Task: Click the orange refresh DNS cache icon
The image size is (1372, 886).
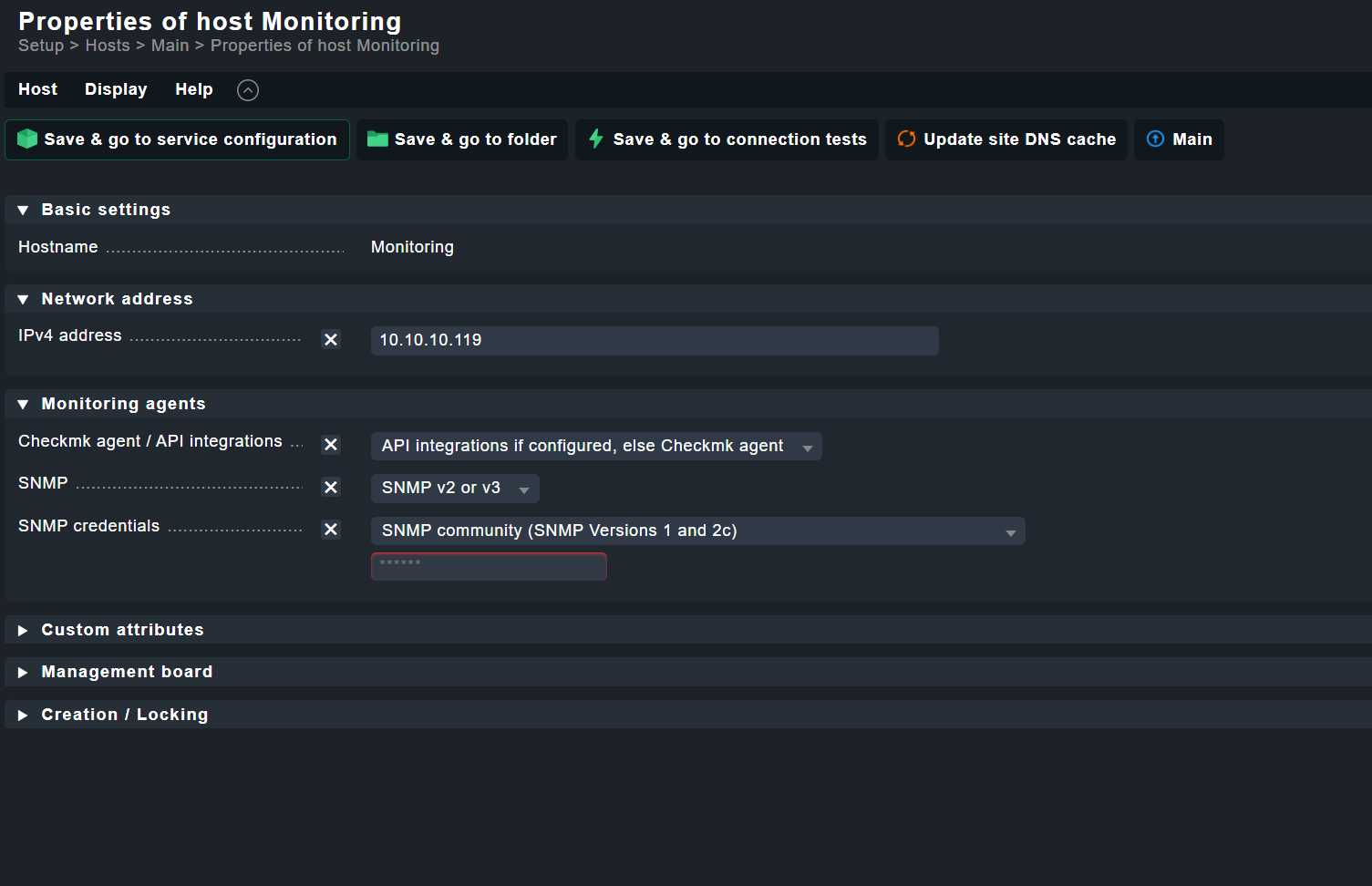Action: (x=906, y=139)
